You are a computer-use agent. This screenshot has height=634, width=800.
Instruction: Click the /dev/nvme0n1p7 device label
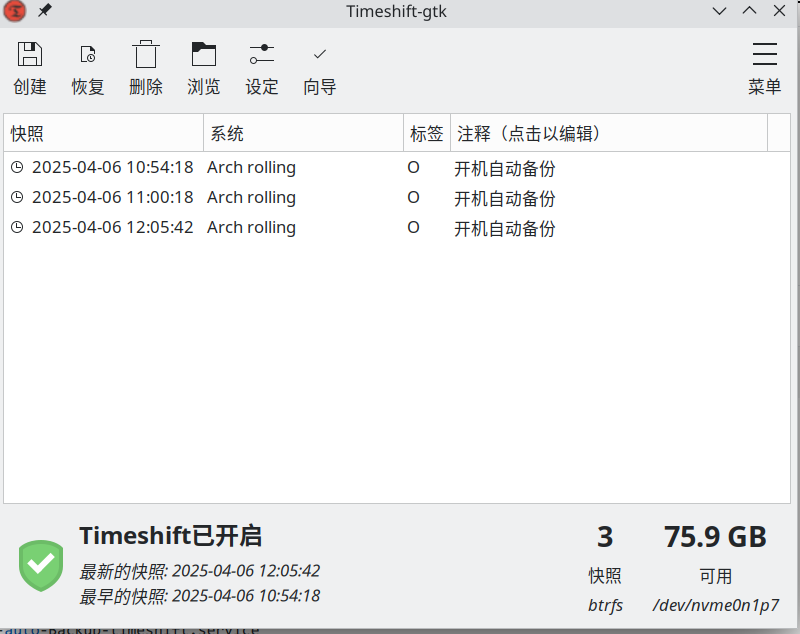click(716, 605)
